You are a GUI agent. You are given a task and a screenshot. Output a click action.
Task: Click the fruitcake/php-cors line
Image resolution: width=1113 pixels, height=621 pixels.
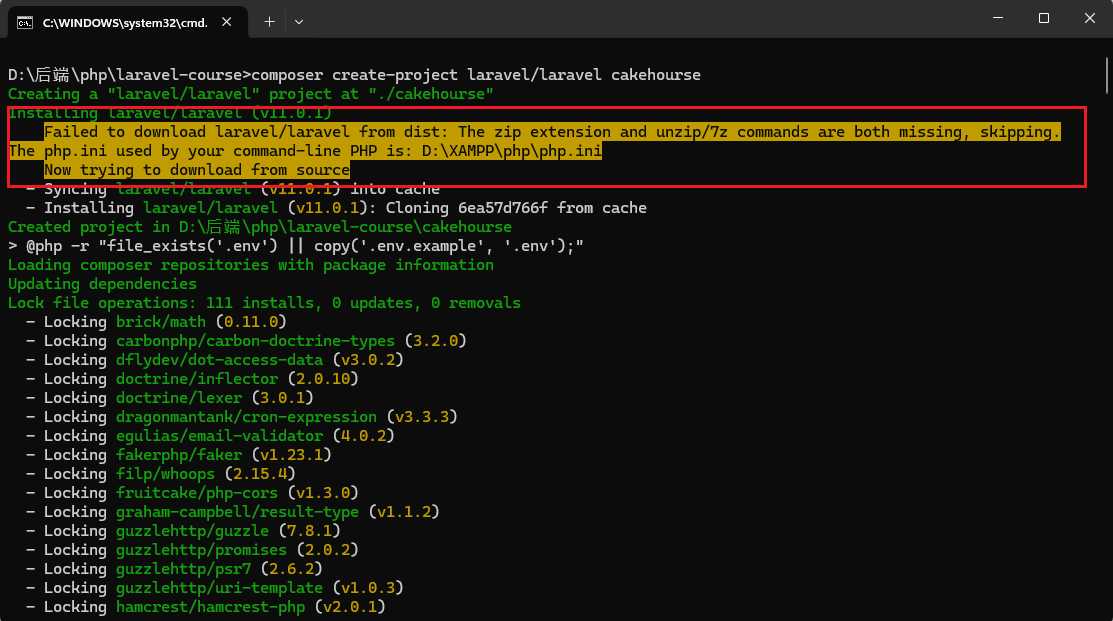click(x=192, y=493)
